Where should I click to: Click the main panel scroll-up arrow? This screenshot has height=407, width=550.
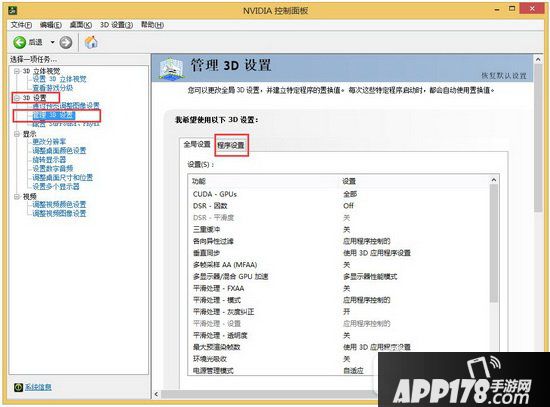(538, 60)
